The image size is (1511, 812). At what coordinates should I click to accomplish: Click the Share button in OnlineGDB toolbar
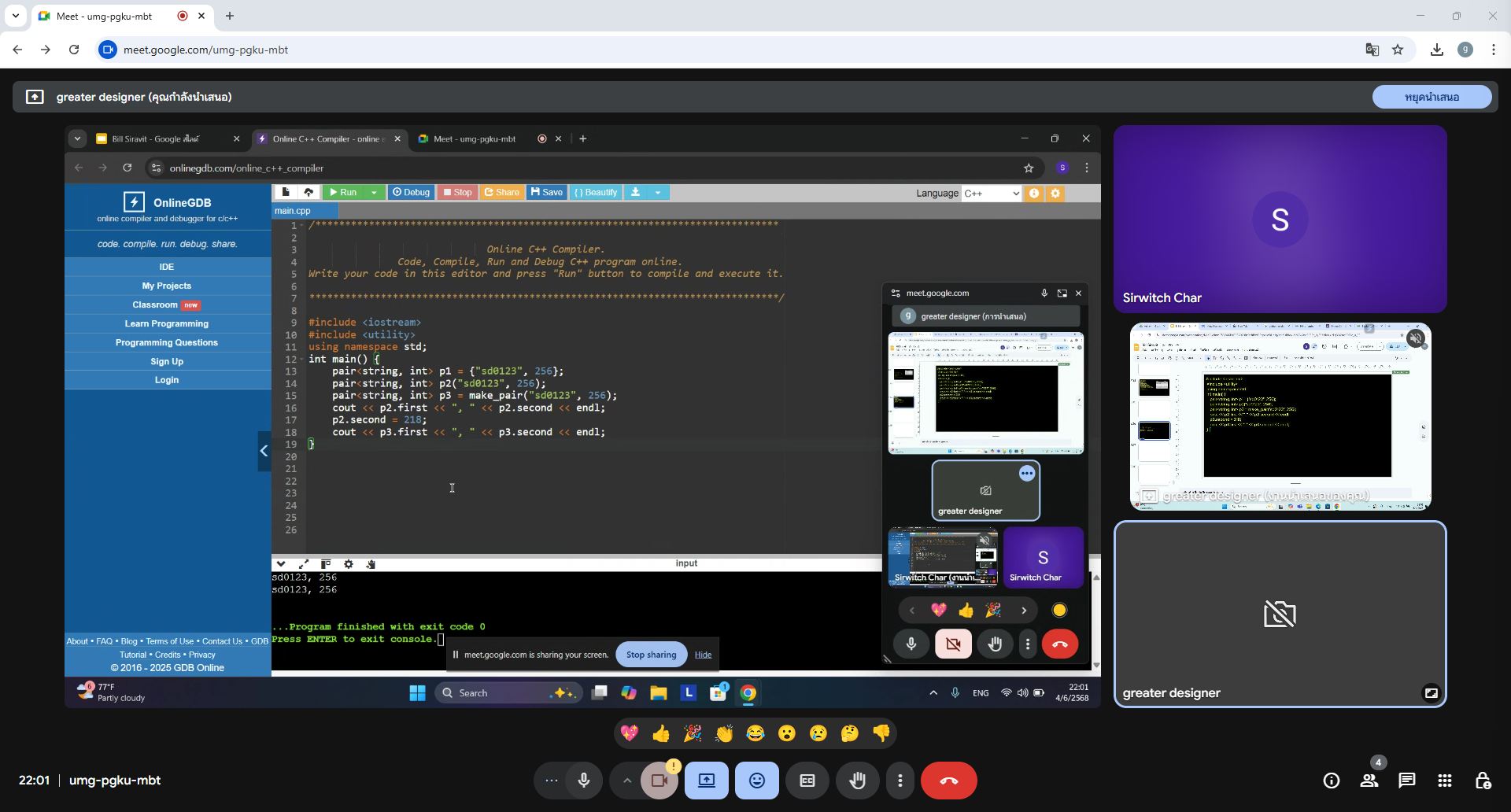pos(502,193)
